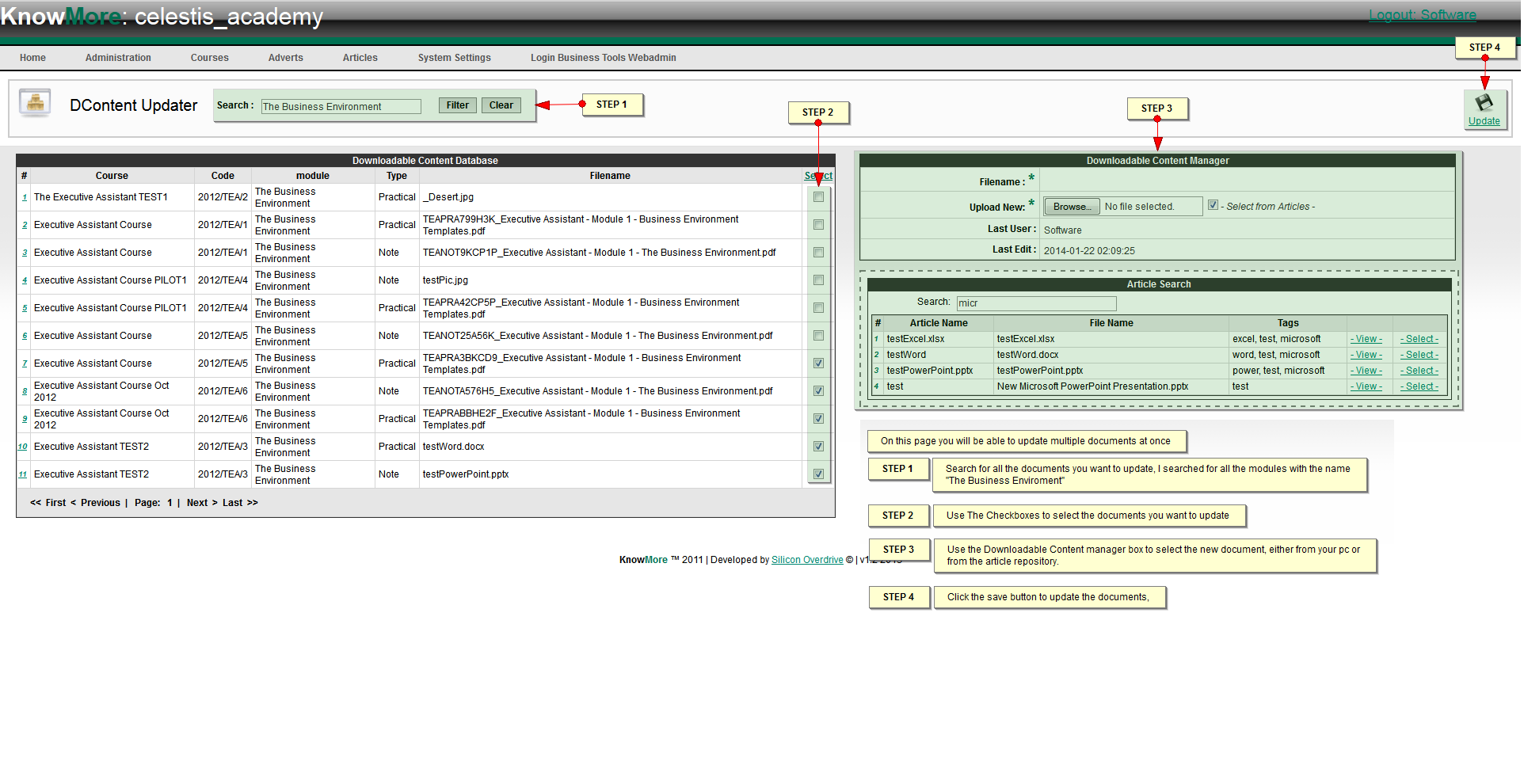
Task: Tick checkbox for TEANOT25A56K file row
Action: coord(818,336)
